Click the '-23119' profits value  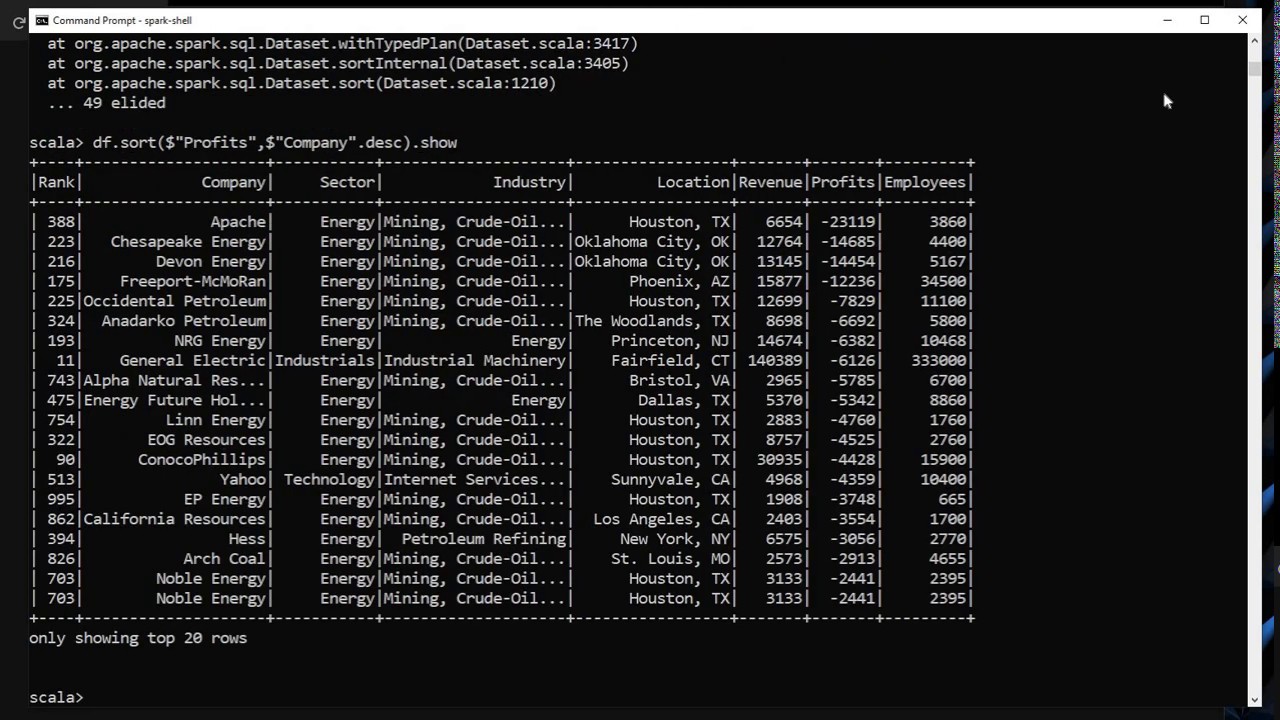[x=848, y=222]
